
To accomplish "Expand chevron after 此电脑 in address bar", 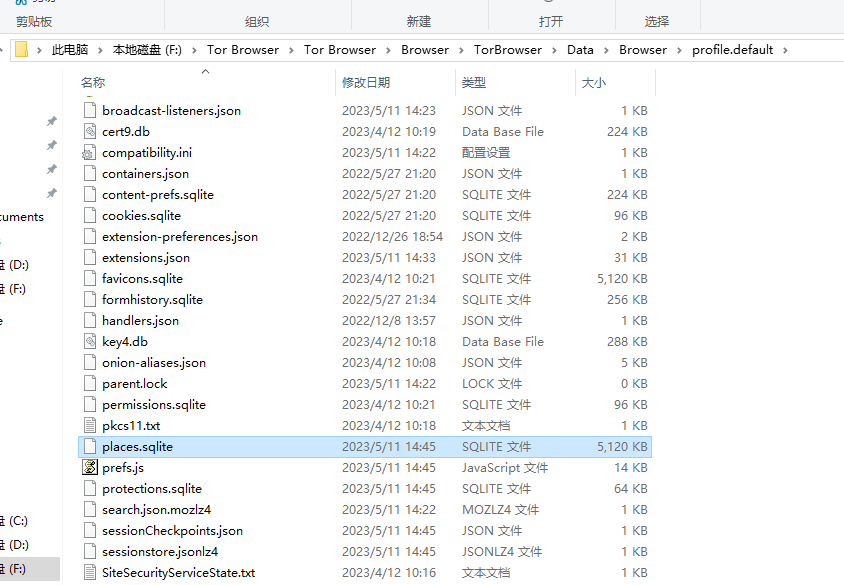I will tap(100, 50).
